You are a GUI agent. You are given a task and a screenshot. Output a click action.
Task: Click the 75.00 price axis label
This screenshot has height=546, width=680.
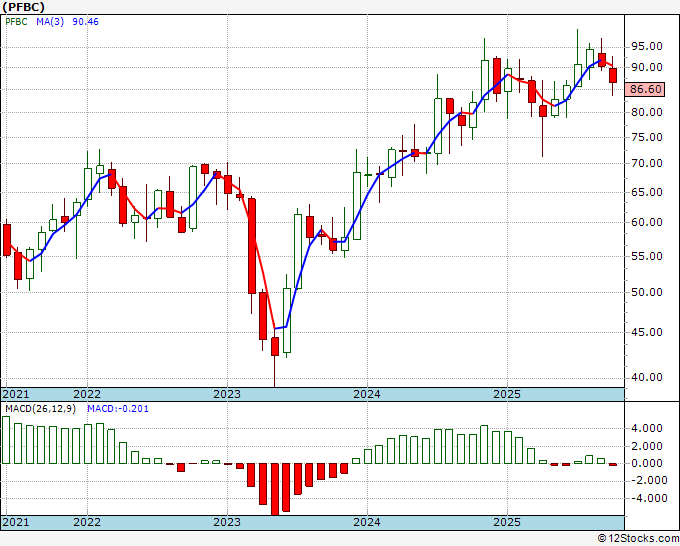pyautogui.click(x=646, y=137)
